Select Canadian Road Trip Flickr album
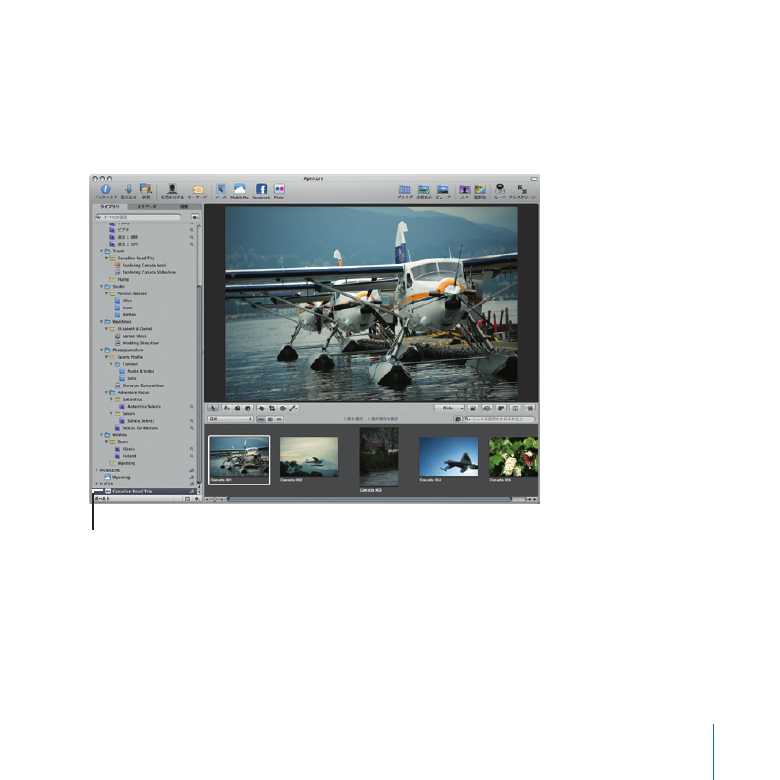The height and width of the screenshot is (780, 780). [x=145, y=491]
